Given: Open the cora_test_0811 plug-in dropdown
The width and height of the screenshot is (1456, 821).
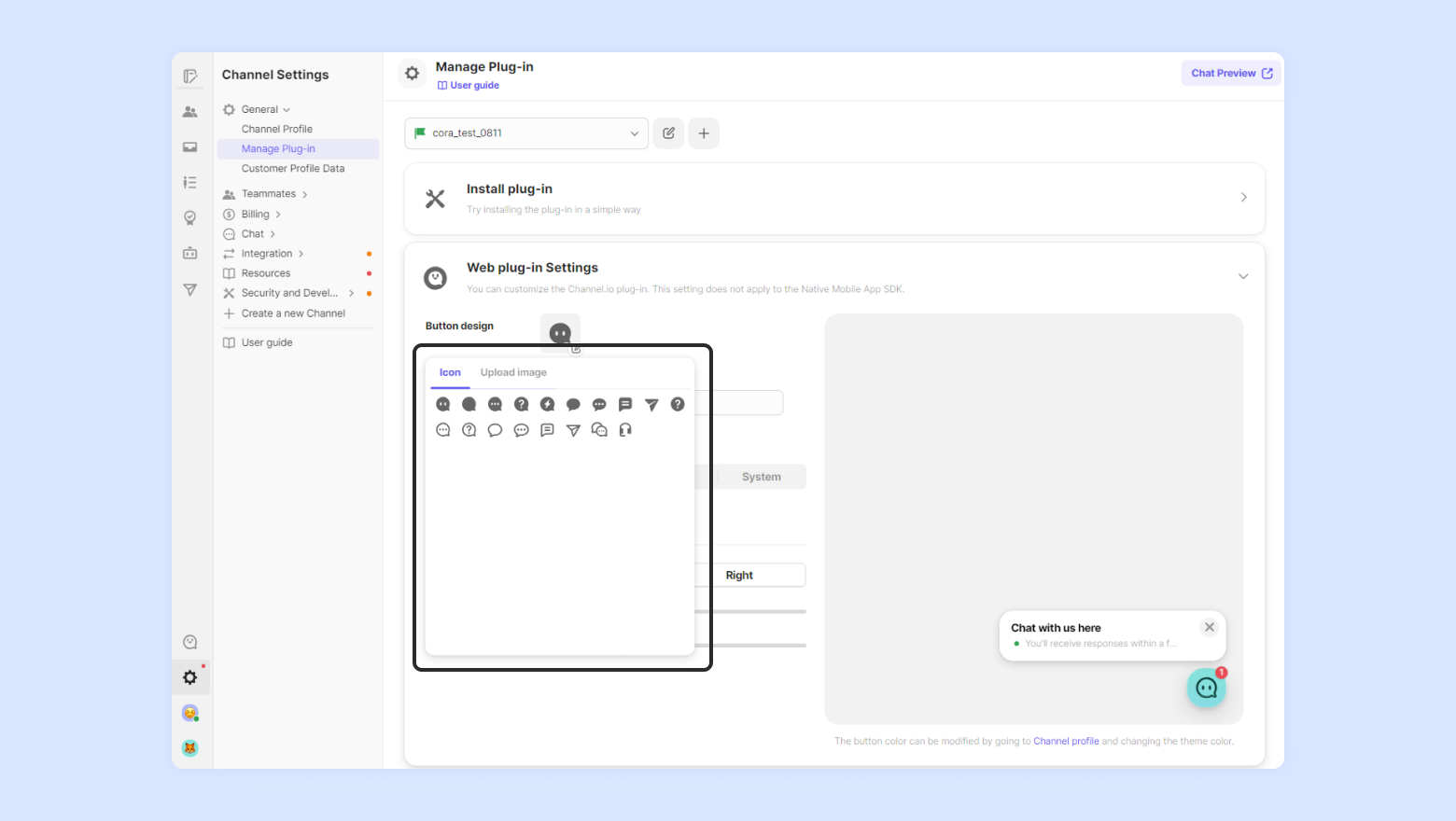Looking at the screenshot, I should (526, 133).
